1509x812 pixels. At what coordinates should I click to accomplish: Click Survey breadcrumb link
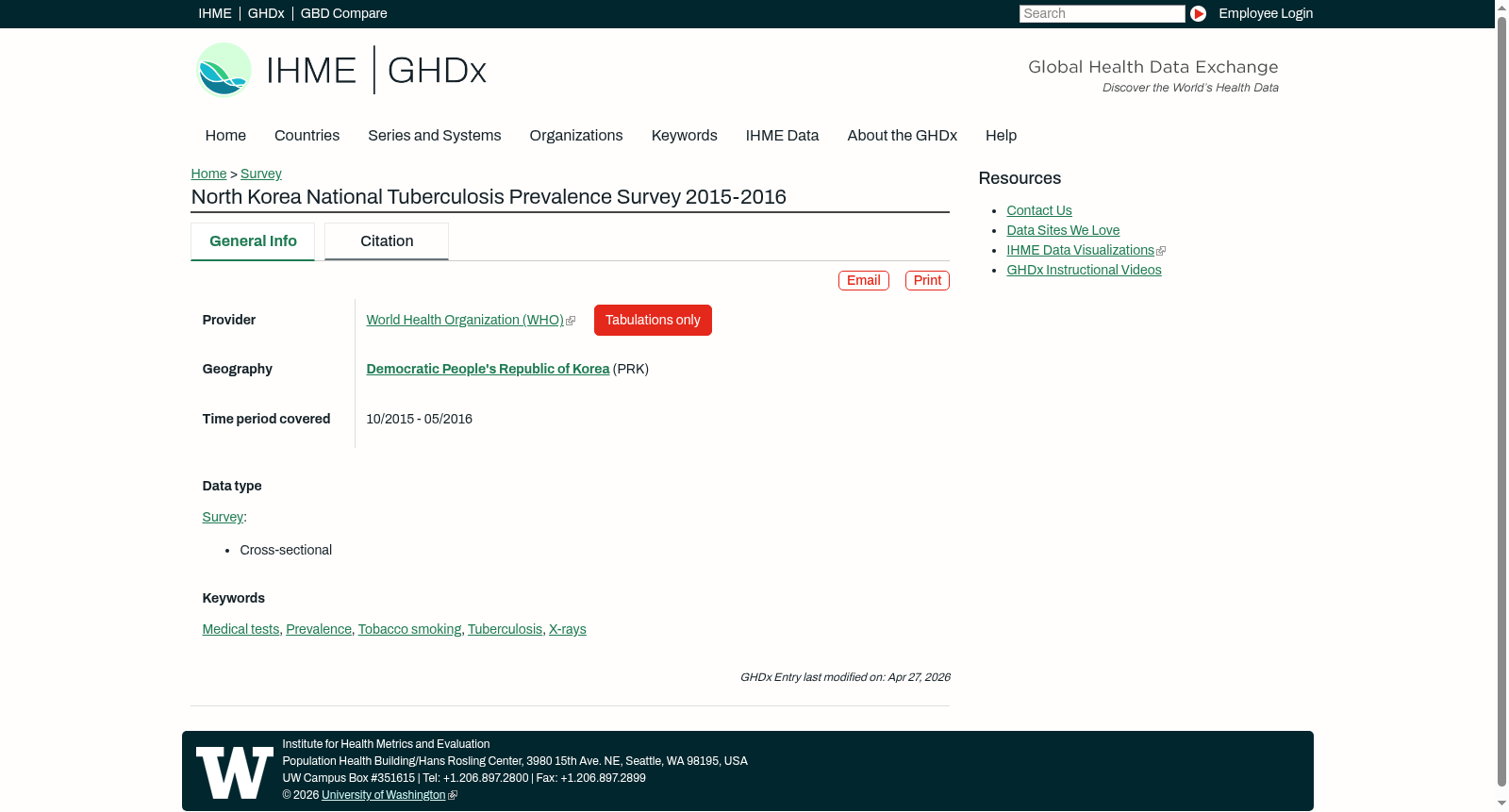point(261,174)
